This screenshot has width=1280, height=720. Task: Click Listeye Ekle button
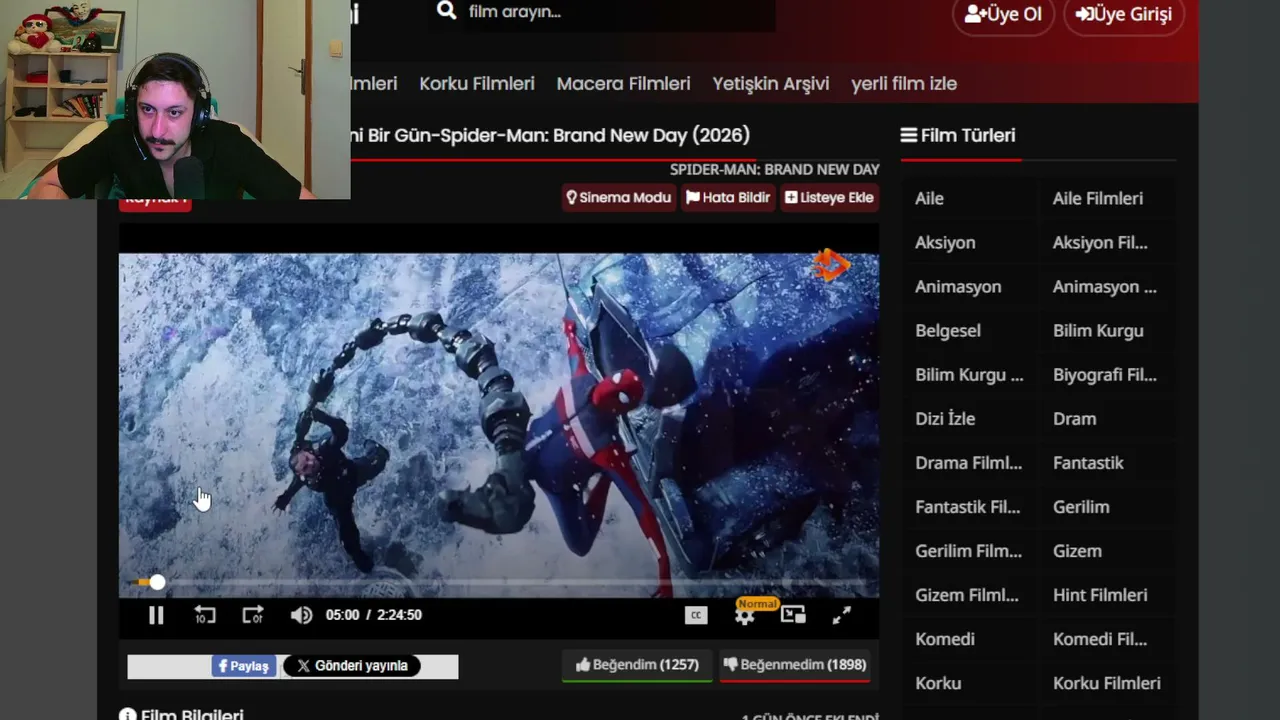coord(829,198)
